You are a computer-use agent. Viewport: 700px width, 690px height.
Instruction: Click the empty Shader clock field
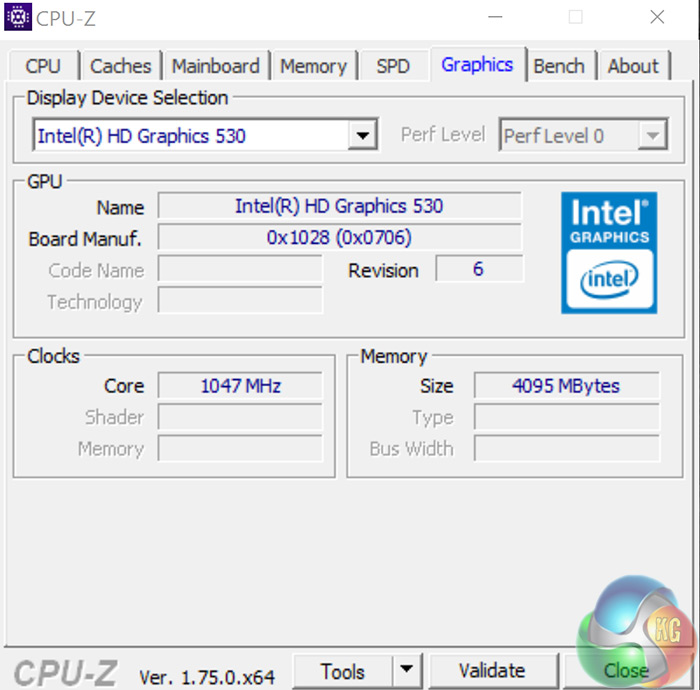[240, 417]
